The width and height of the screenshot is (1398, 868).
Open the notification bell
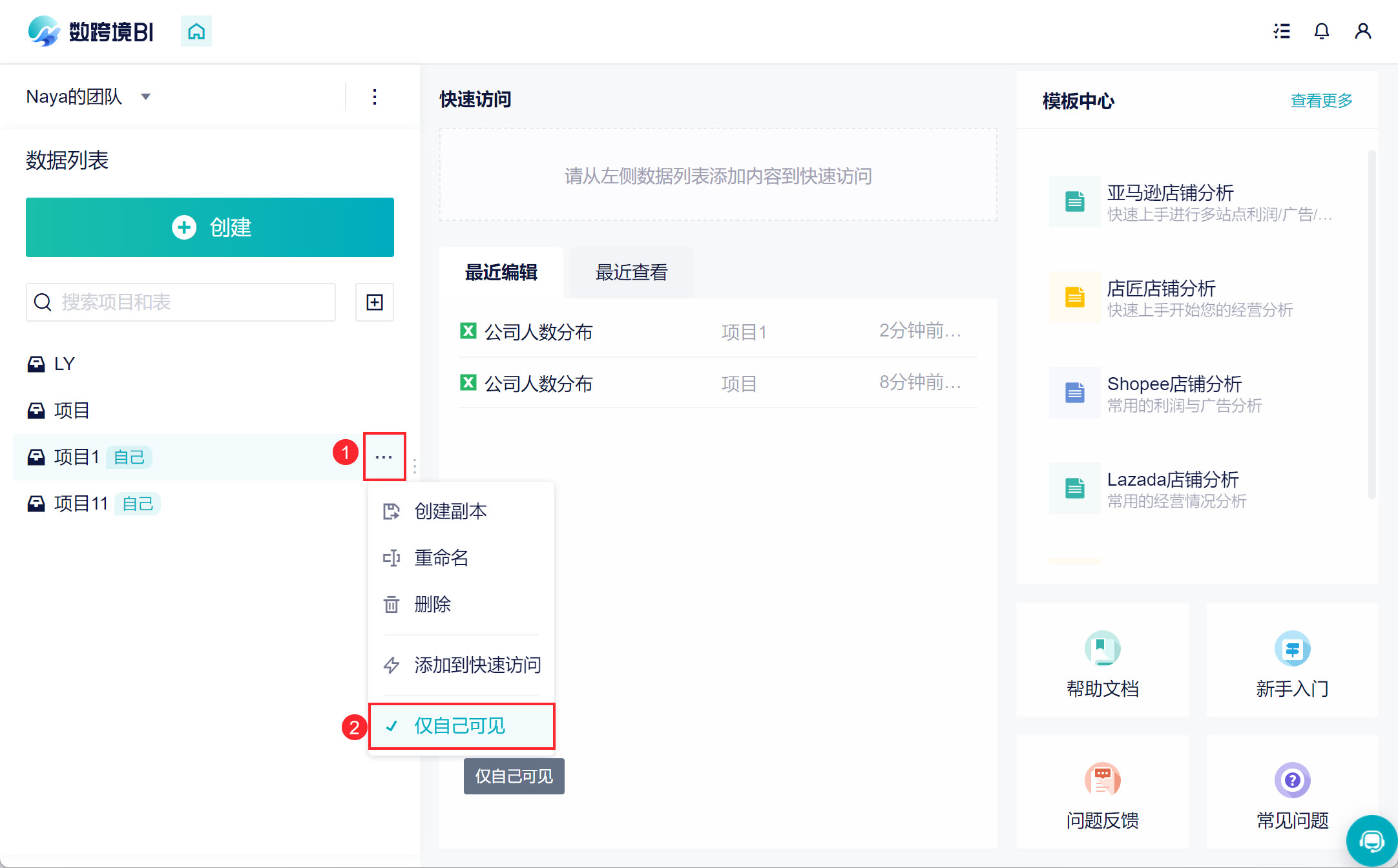coord(1322,31)
